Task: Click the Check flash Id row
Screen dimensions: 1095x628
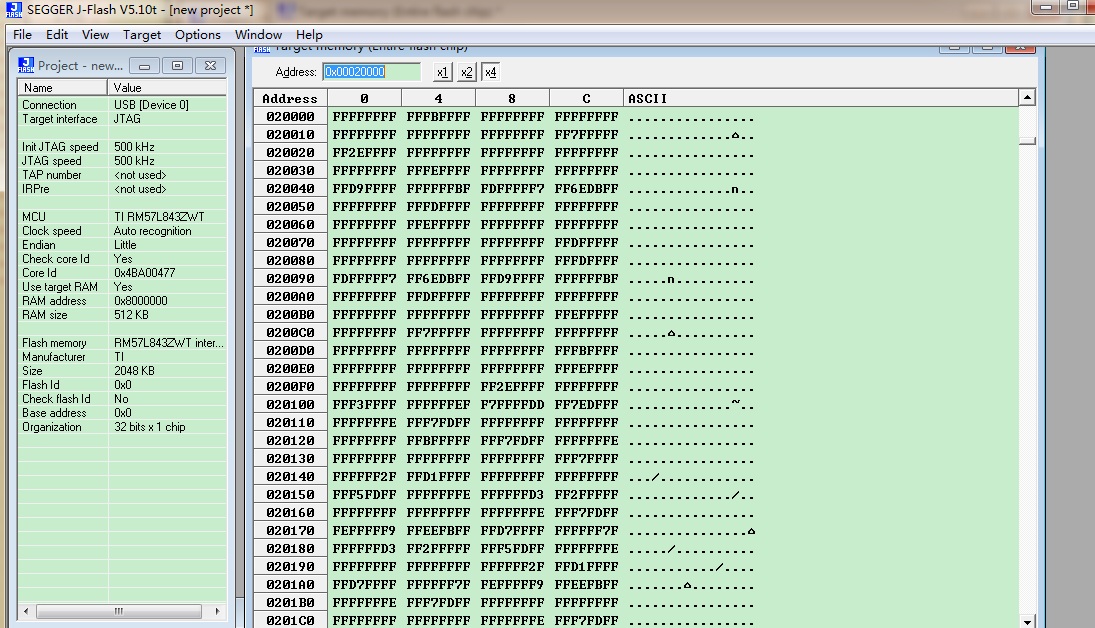Action: [x=122, y=398]
